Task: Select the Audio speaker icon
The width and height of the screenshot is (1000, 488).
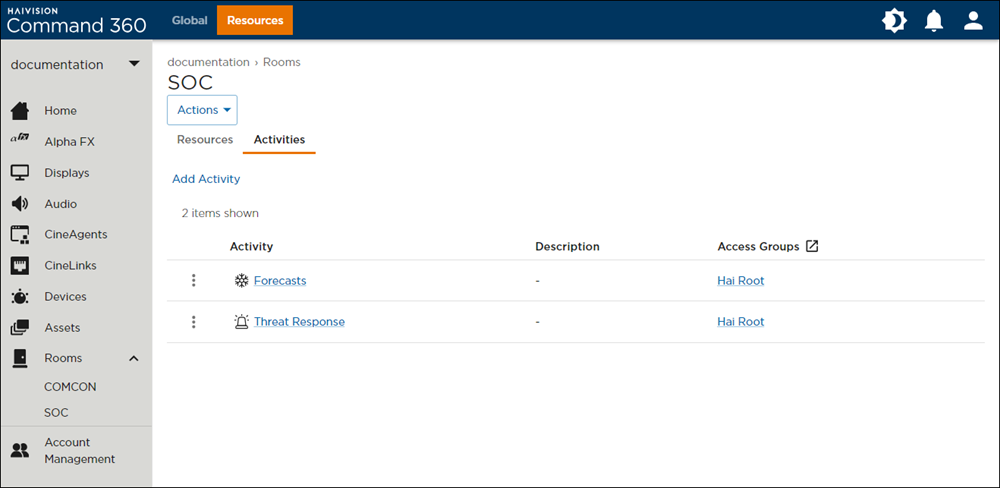Action: point(20,204)
